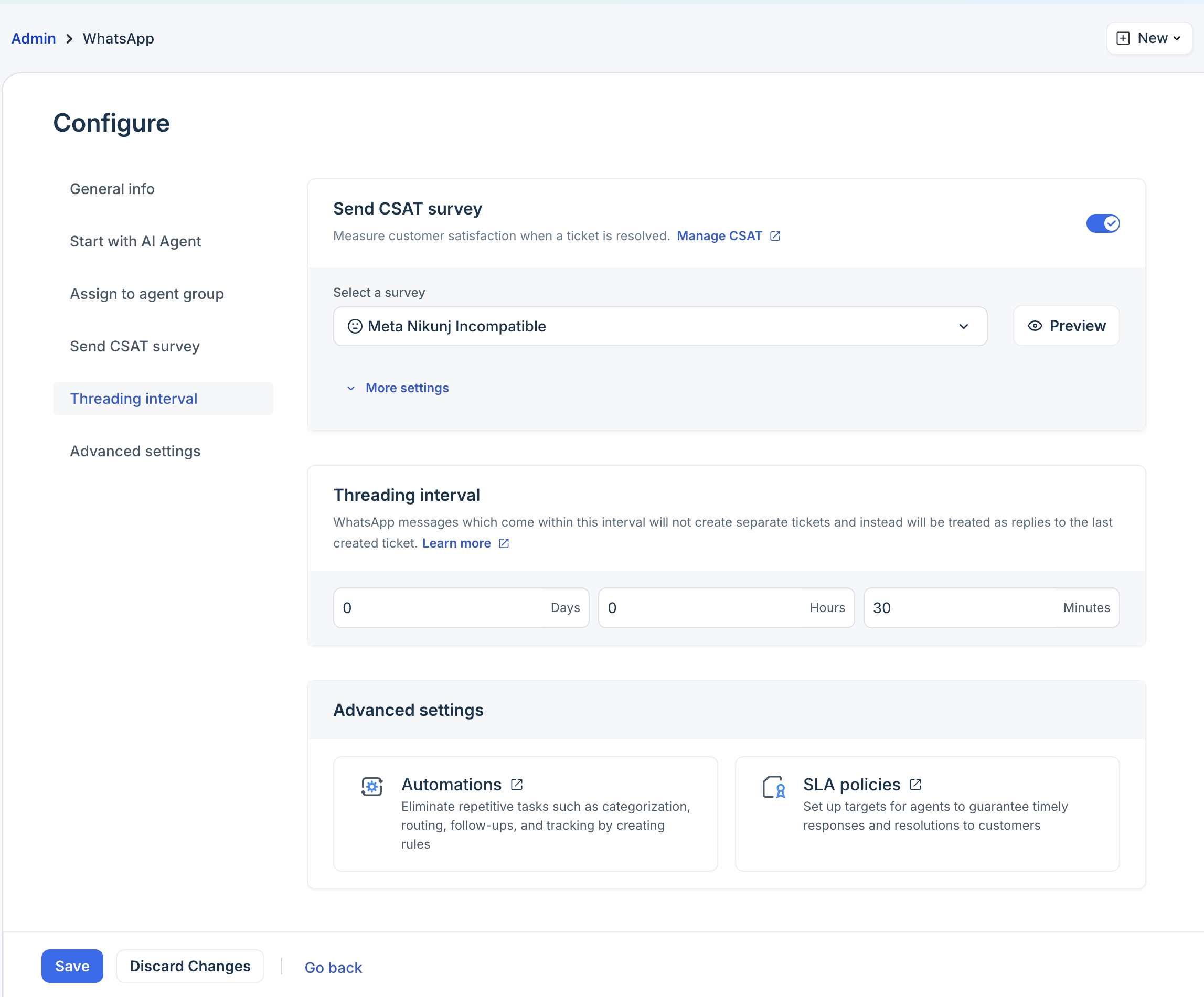Click the plus icon beside New

click(1123, 38)
